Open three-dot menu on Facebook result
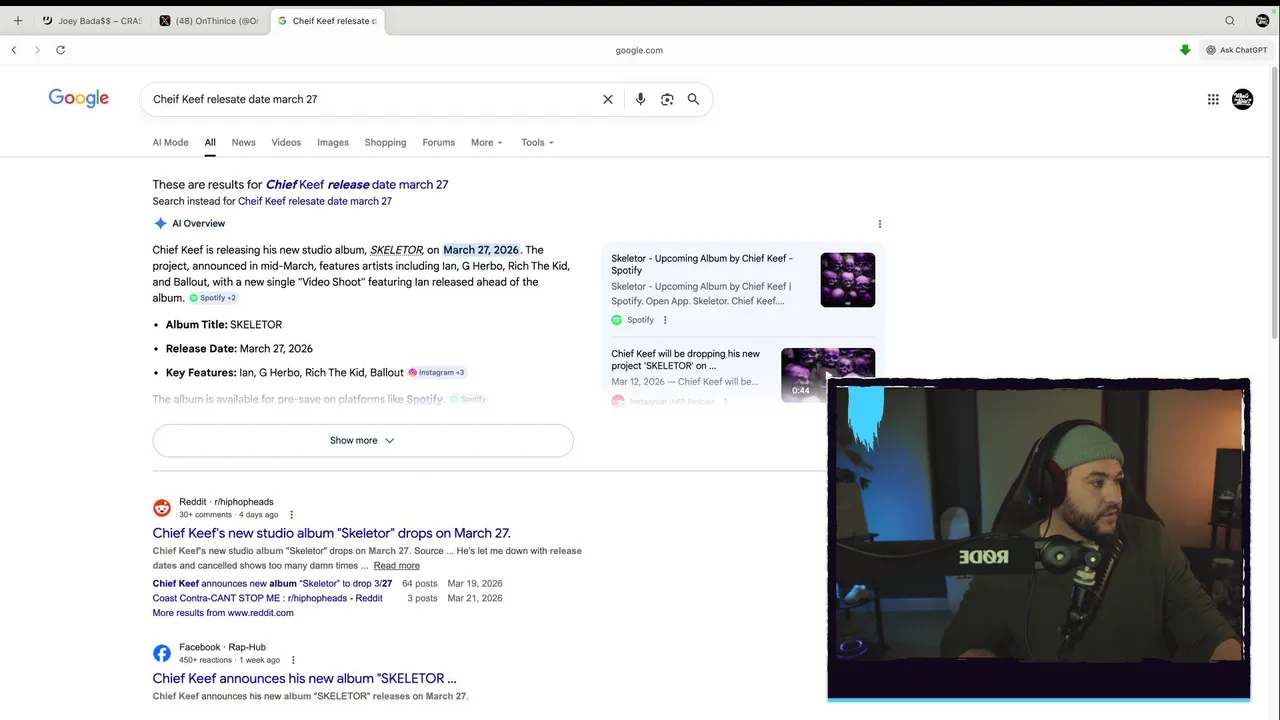This screenshot has width=1280, height=720. click(293, 660)
